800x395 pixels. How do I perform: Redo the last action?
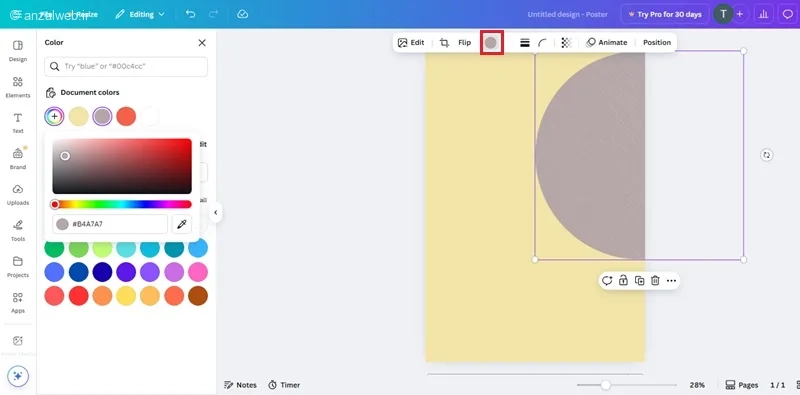(214, 14)
